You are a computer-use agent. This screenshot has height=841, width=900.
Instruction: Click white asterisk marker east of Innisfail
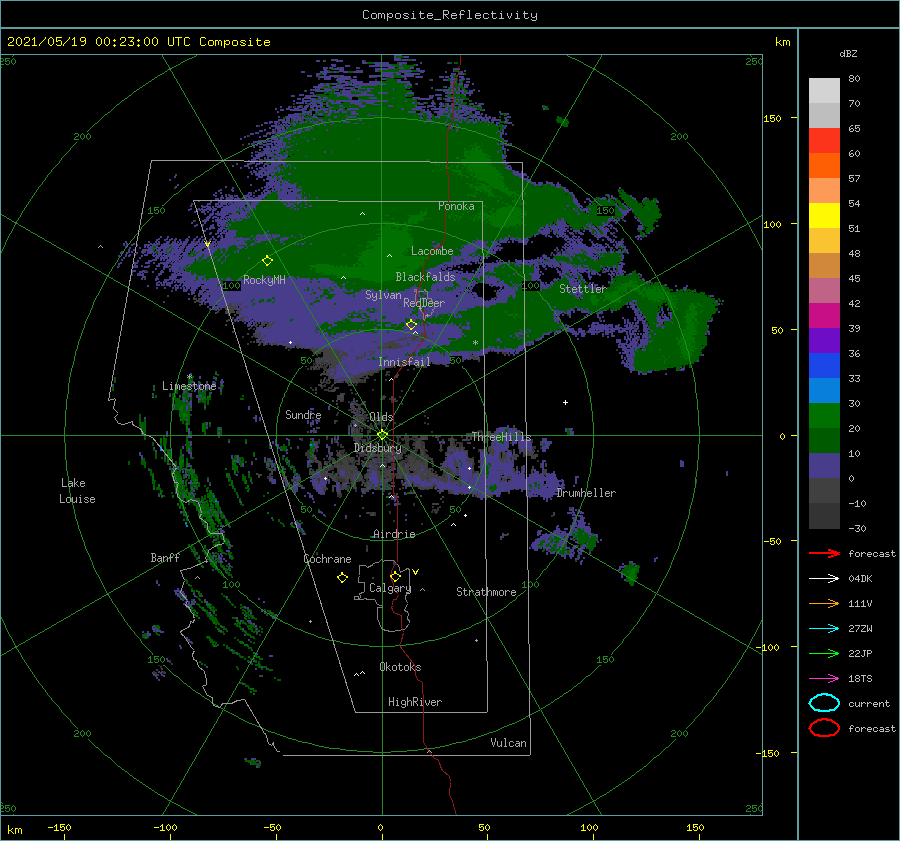(x=475, y=343)
